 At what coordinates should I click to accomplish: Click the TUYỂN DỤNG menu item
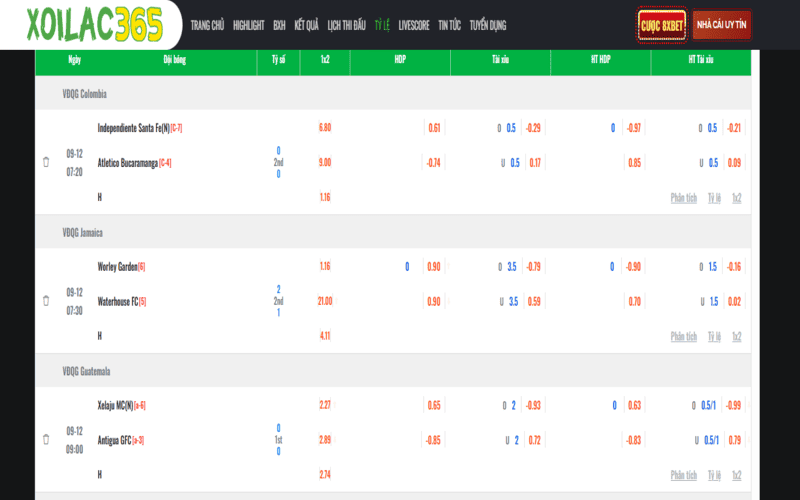488,25
